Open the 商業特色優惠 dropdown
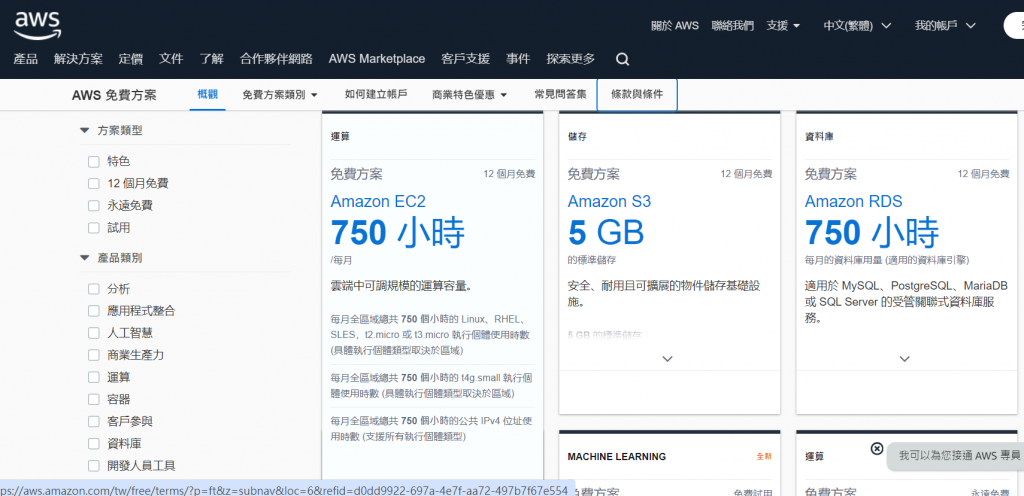The height and width of the screenshot is (496, 1024). [470, 95]
